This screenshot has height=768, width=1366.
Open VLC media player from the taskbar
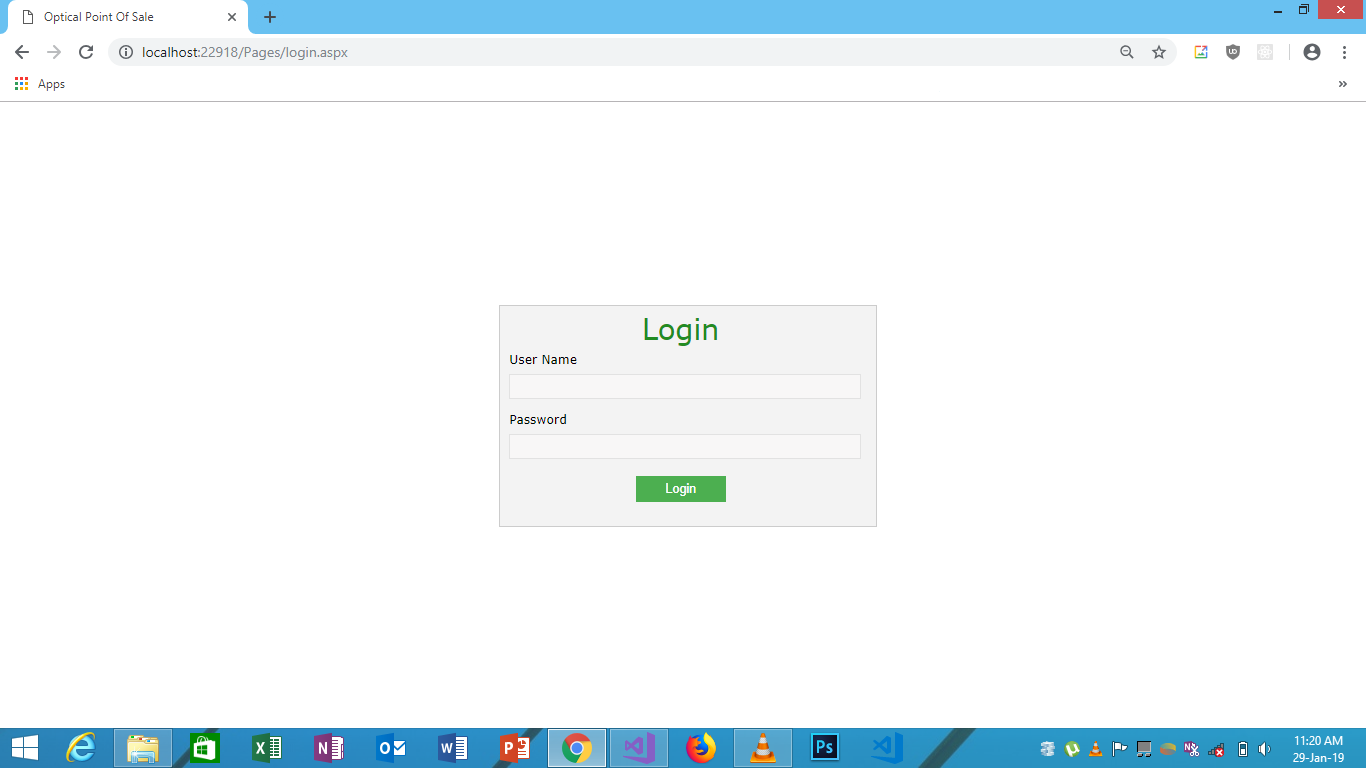click(x=762, y=747)
